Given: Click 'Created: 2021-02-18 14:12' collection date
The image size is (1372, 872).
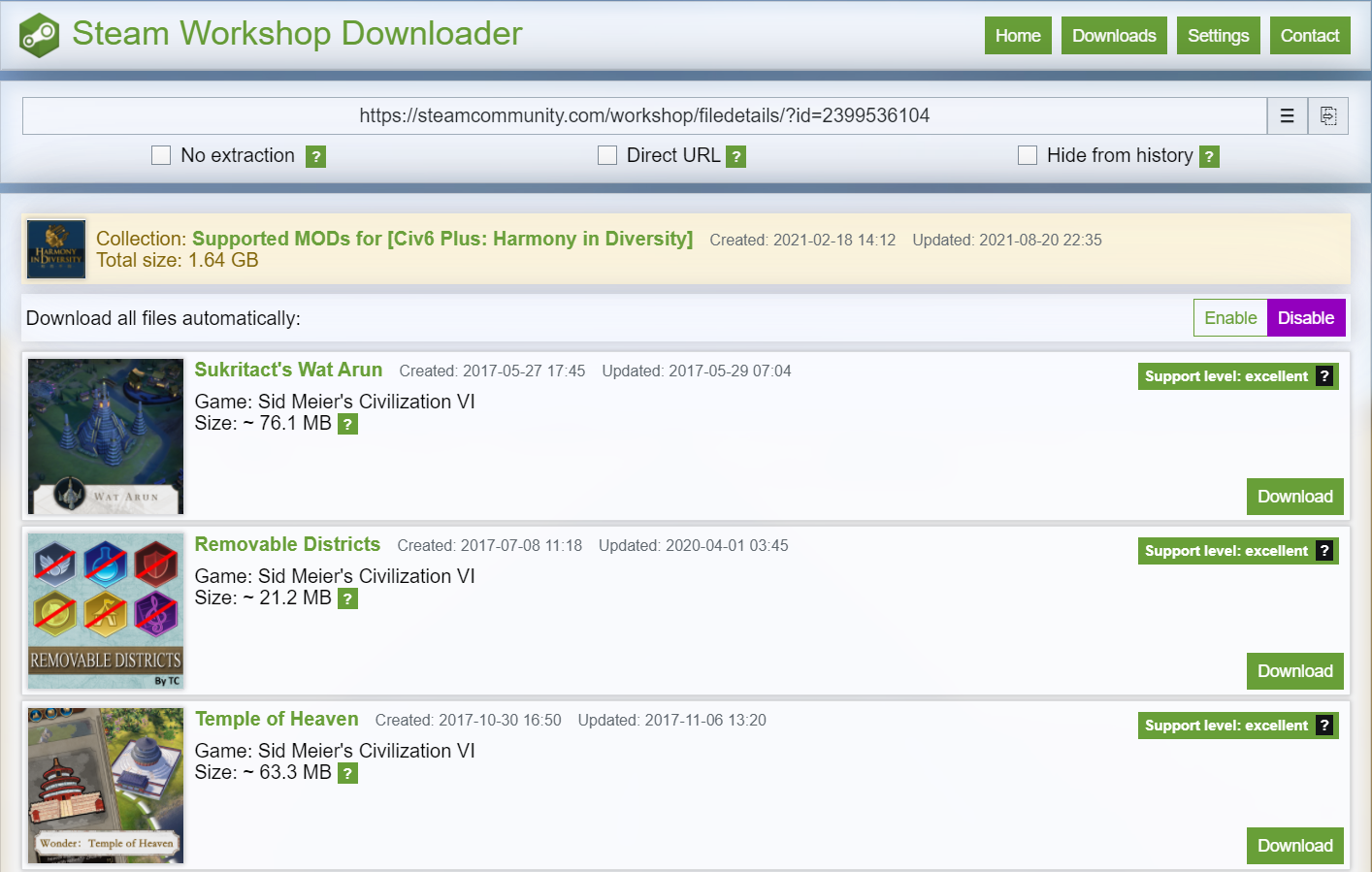Looking at the screenshot, I should click(x=802, y=241).
